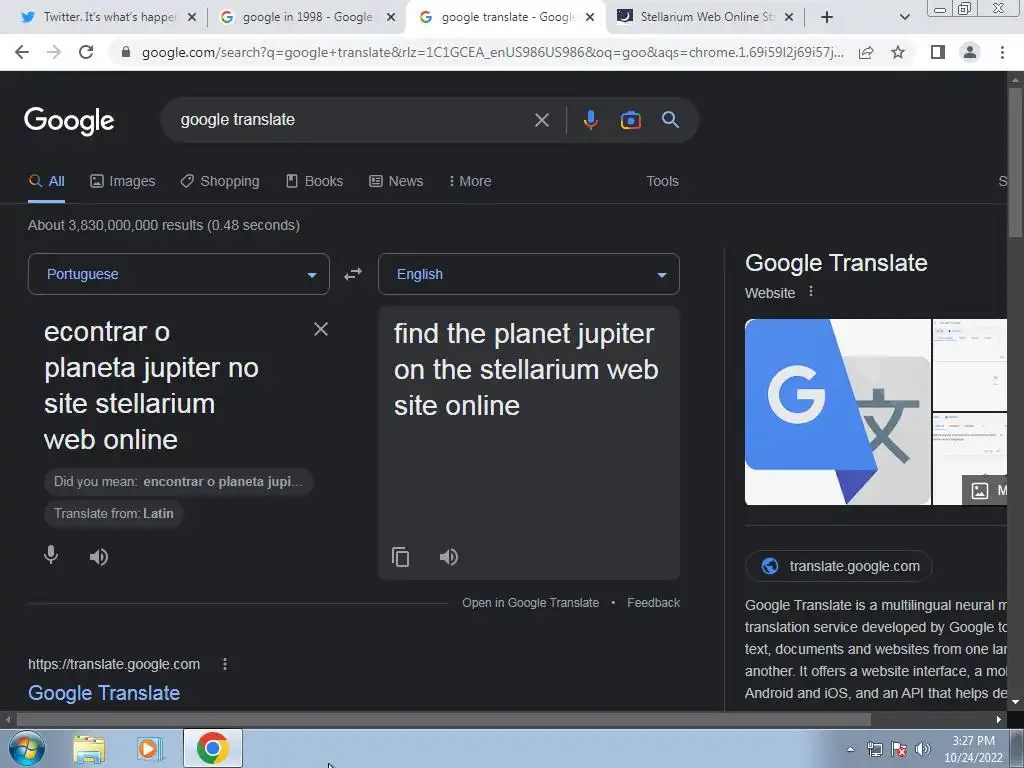Select the All search tab
This screenshot has height=768, width=1024.
46,181
